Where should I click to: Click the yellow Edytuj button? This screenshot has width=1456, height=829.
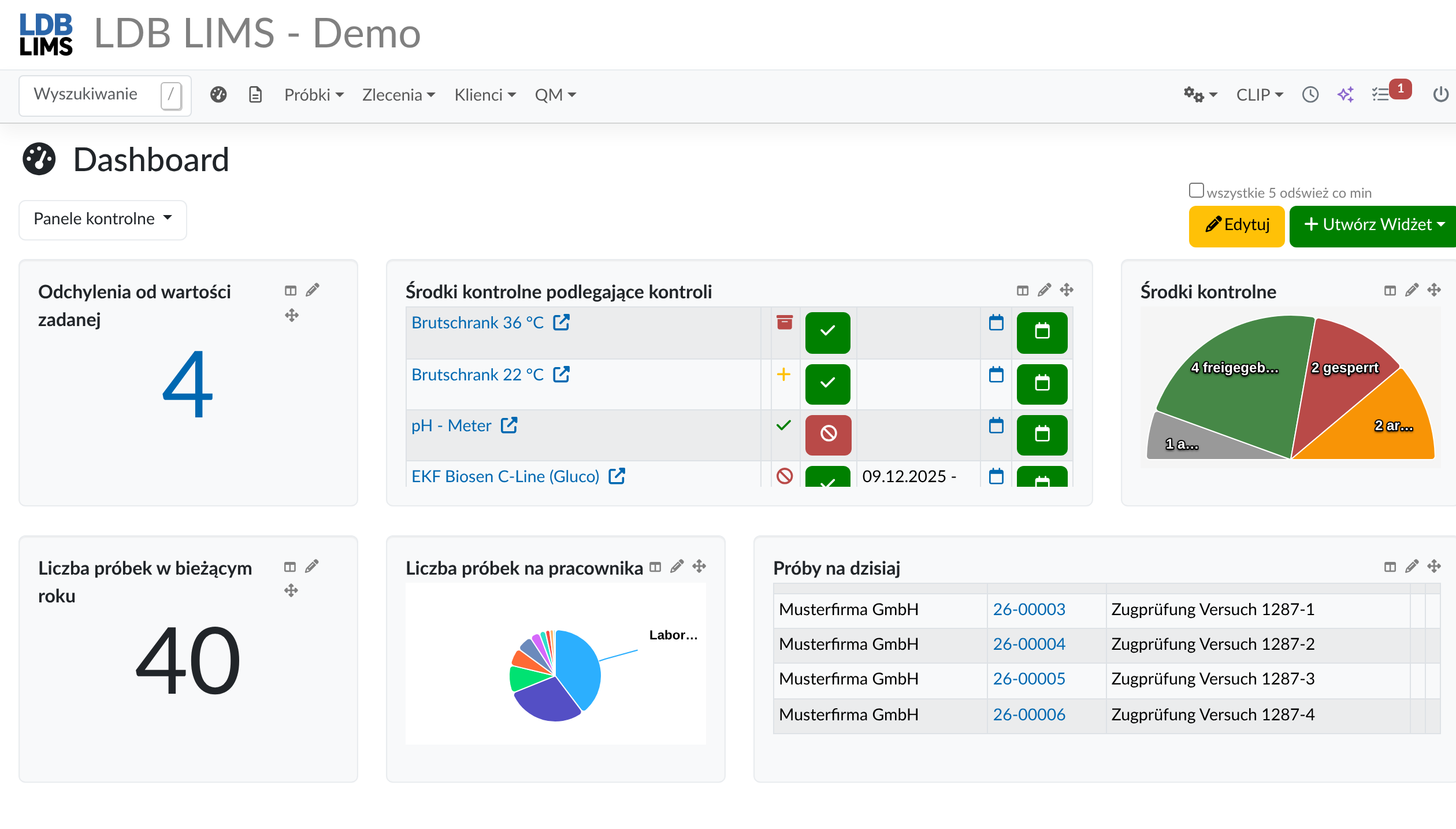[1236, 226]
